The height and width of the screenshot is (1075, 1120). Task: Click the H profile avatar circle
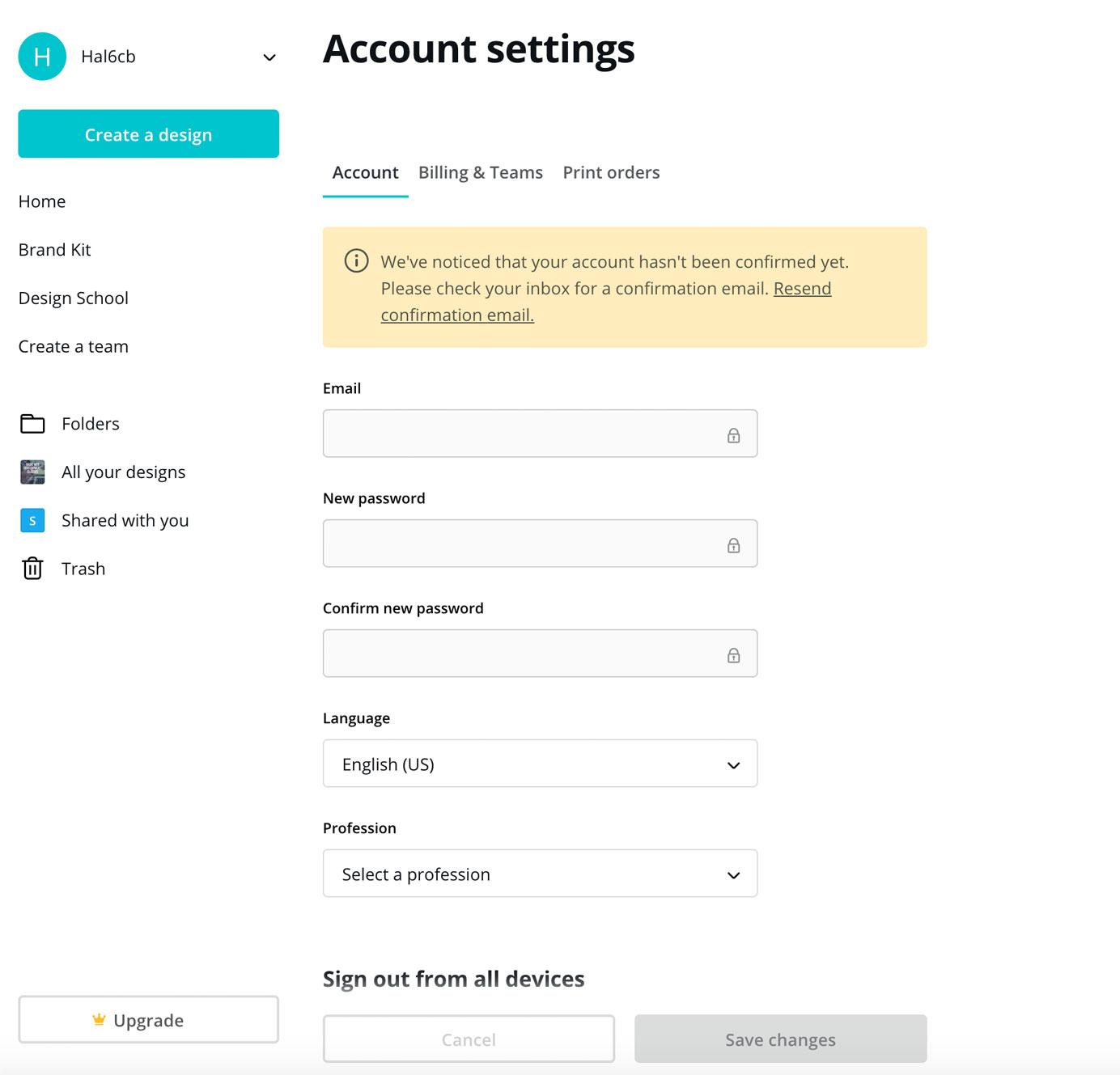point(42,57)
